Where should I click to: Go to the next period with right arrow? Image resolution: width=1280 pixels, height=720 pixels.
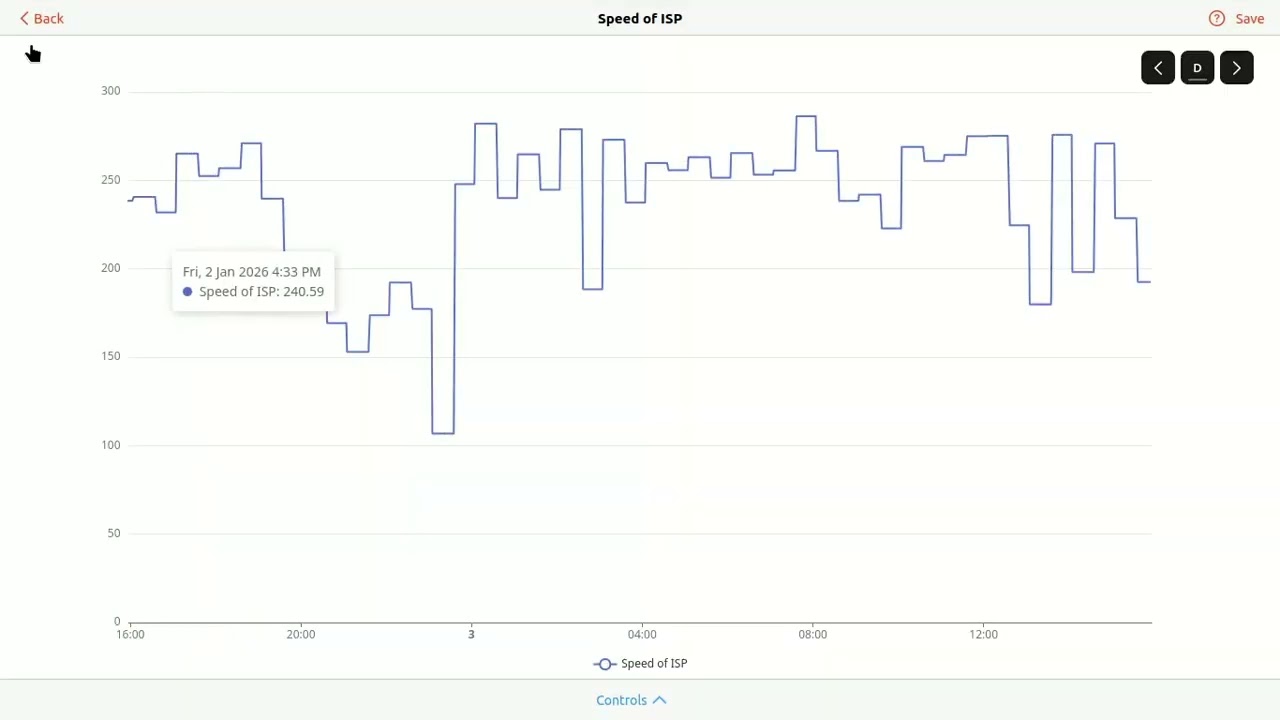[x=1237, y=68]
